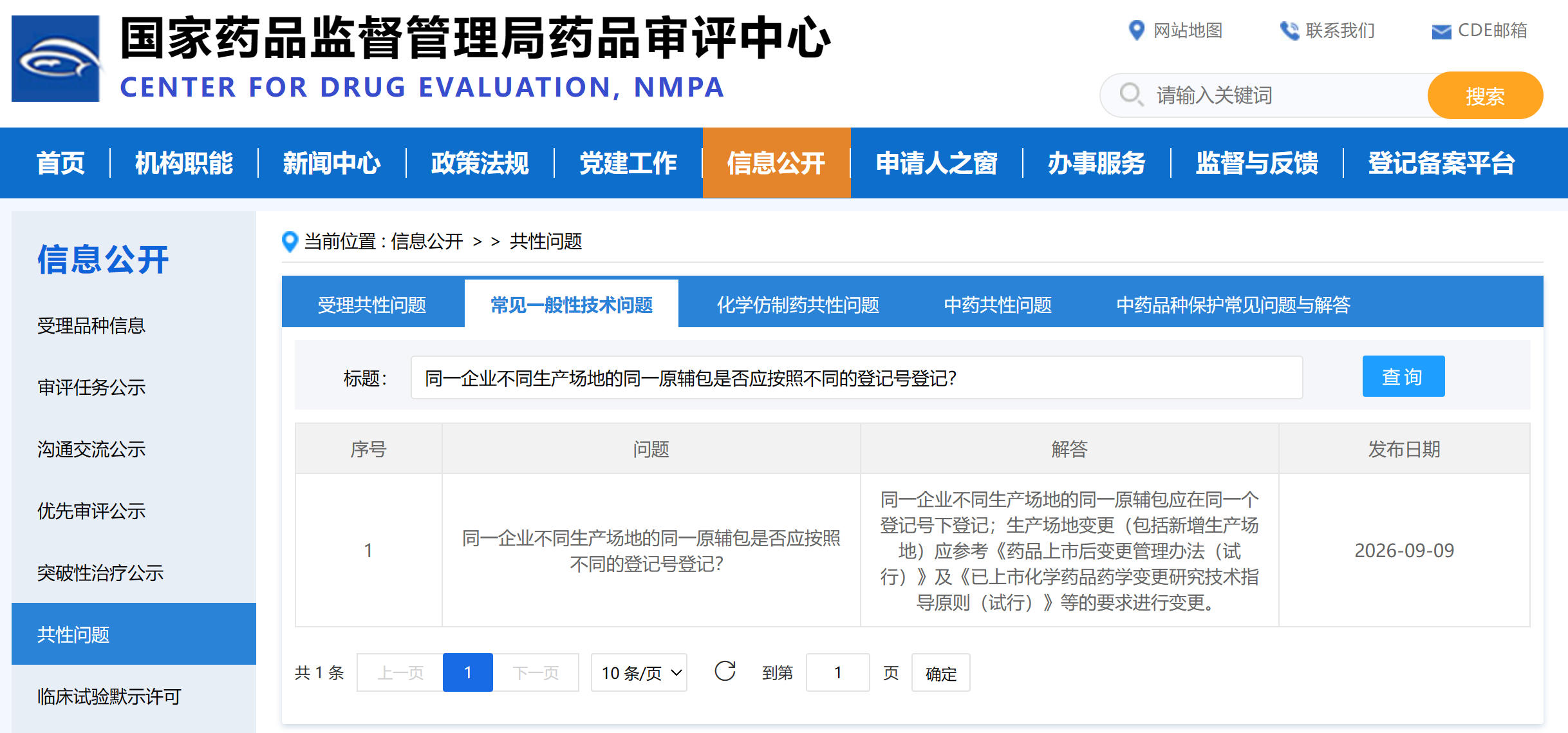This screenshot has height=733, width=1568.
Task: Click the 序号 column header
Action: pos(368,449)
